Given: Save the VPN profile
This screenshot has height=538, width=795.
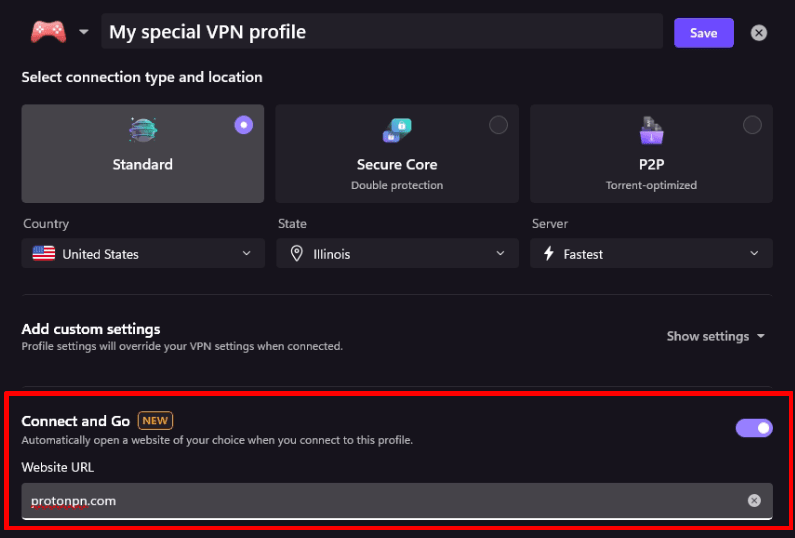Looking at the screenshot, I should click(x=703, y=33).
